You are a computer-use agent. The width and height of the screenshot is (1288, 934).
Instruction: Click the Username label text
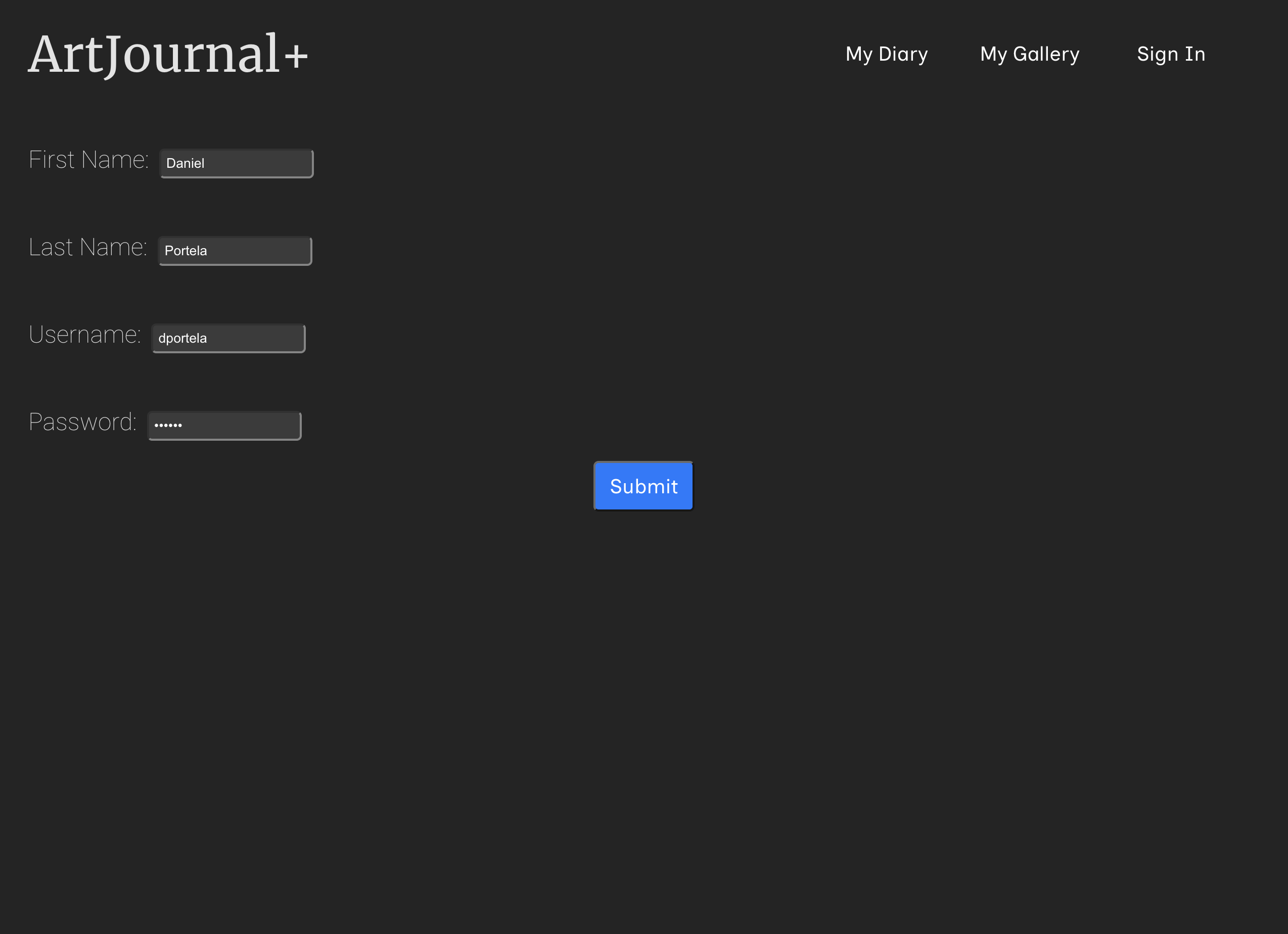84,335
